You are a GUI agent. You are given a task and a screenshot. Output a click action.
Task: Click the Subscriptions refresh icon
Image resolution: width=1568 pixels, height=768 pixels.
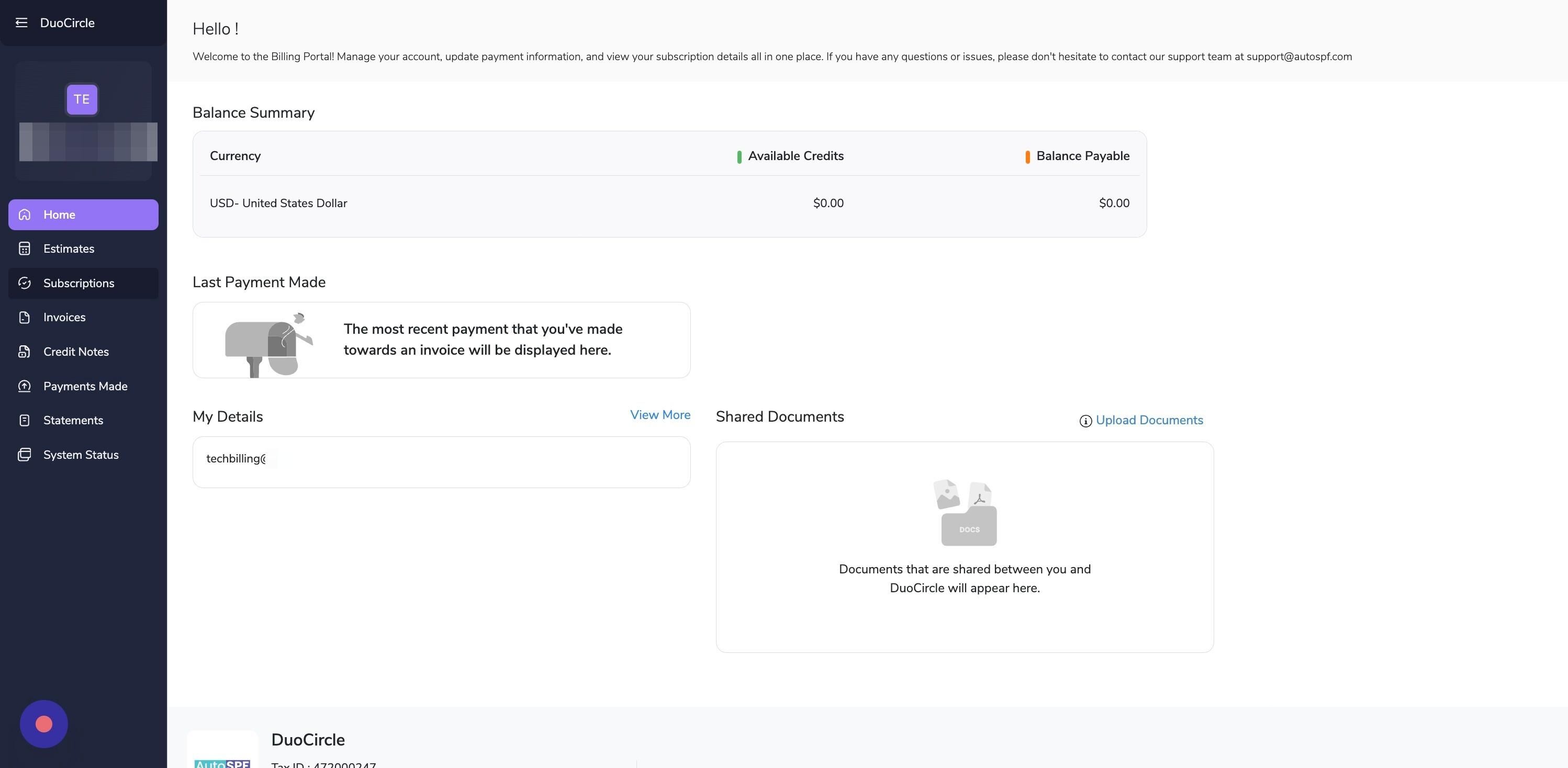pos(25,283)
